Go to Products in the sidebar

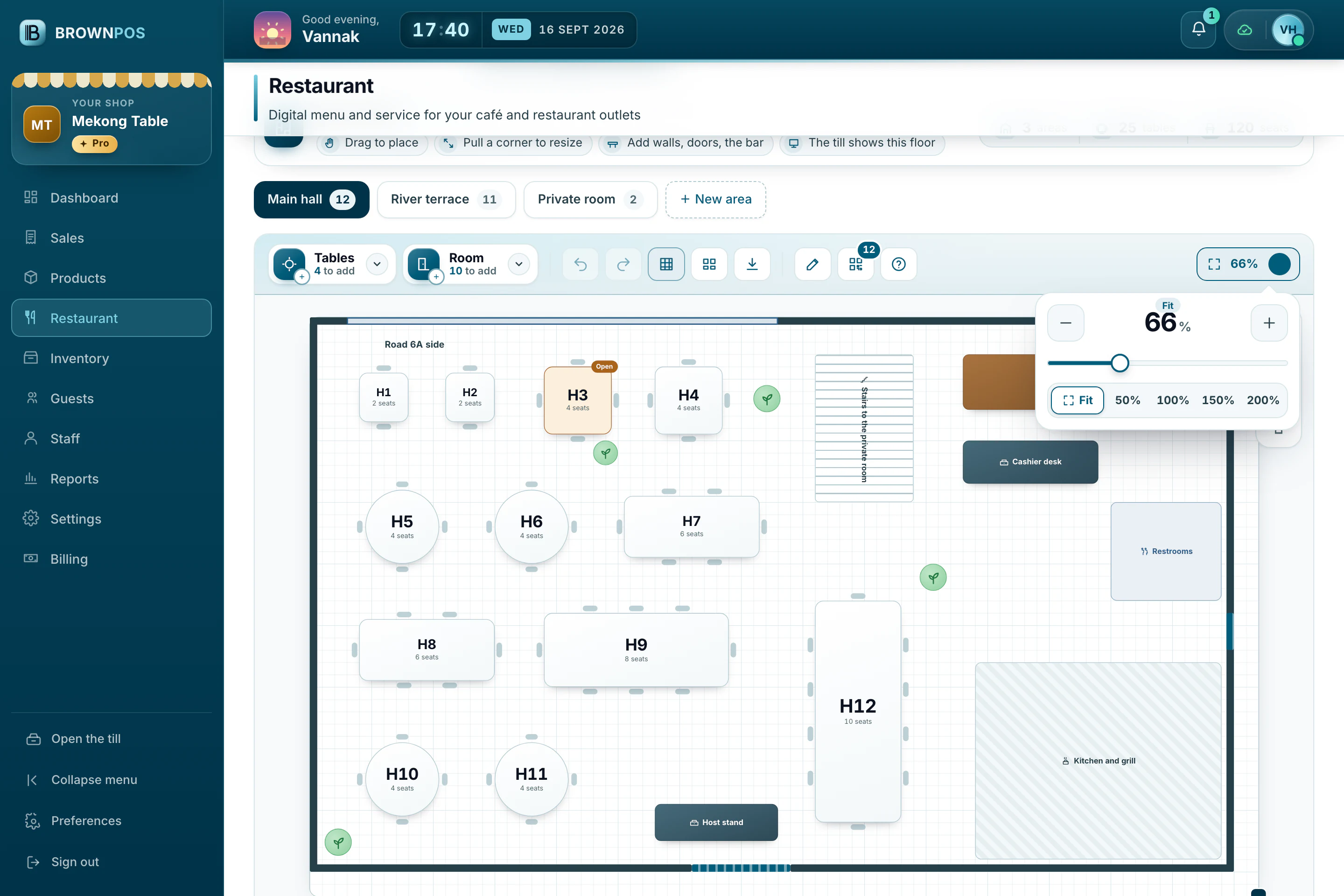click(x=112, y=278)
